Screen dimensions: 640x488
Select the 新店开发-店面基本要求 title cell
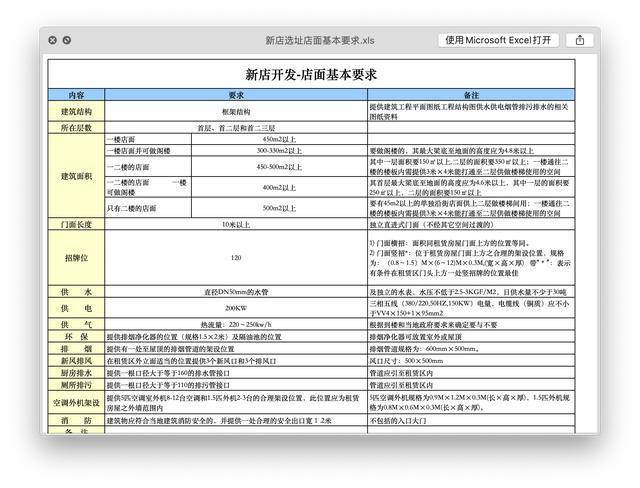pos(311,74)
